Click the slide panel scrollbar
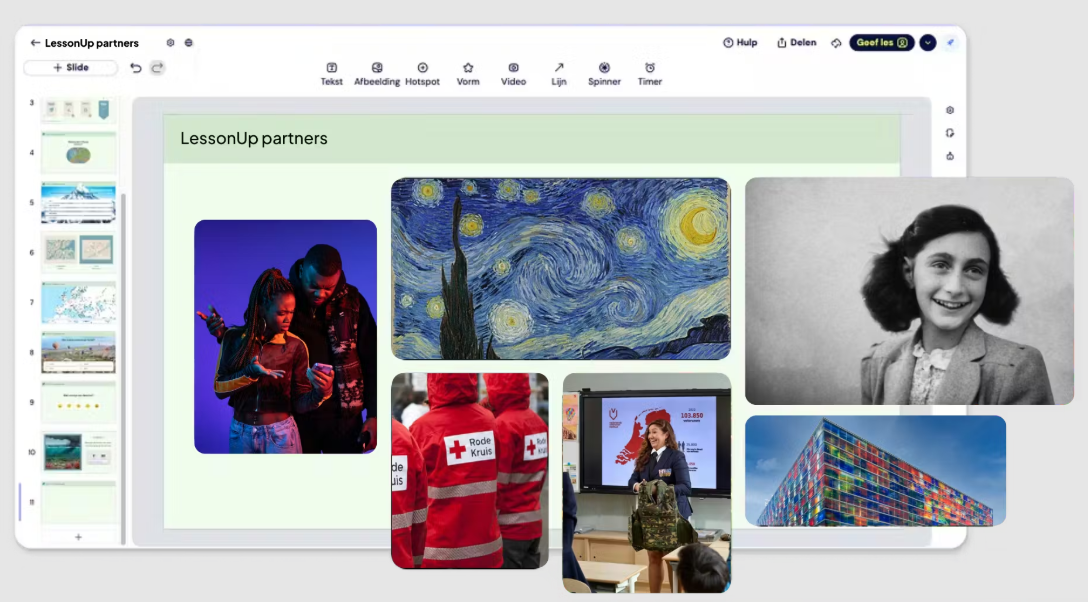Screen dimensions: 1088x602 point(124,368)
